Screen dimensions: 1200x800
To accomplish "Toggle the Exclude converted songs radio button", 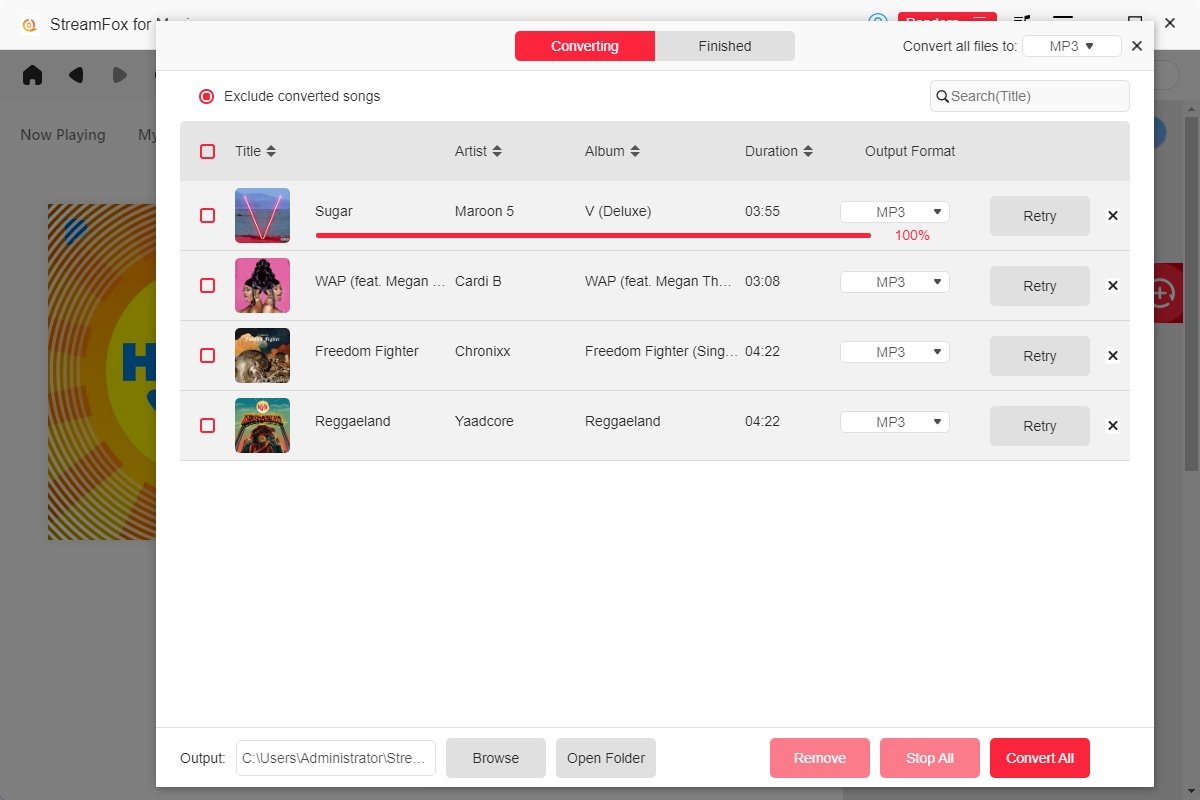I will pyautogui.click(x=206, y=97).
